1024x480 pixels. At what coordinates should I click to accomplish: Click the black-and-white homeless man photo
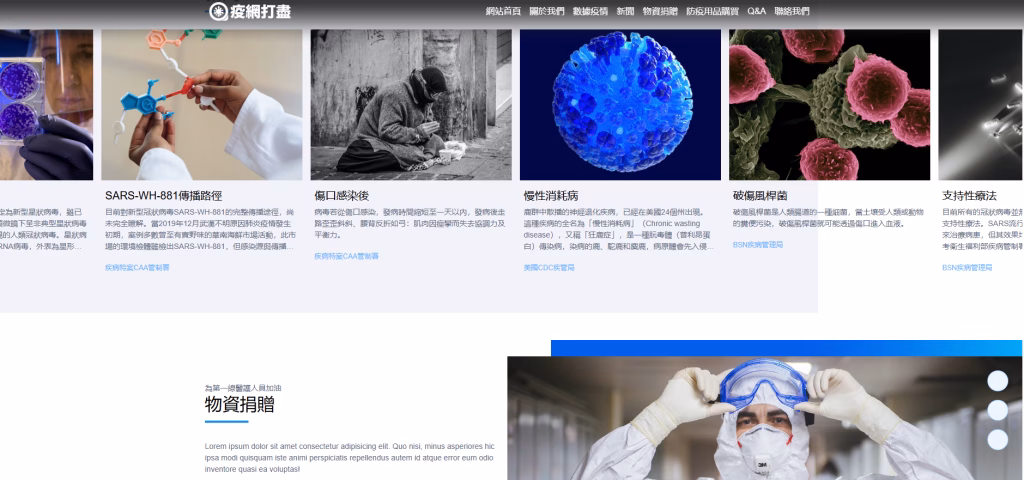click(411, 104)
